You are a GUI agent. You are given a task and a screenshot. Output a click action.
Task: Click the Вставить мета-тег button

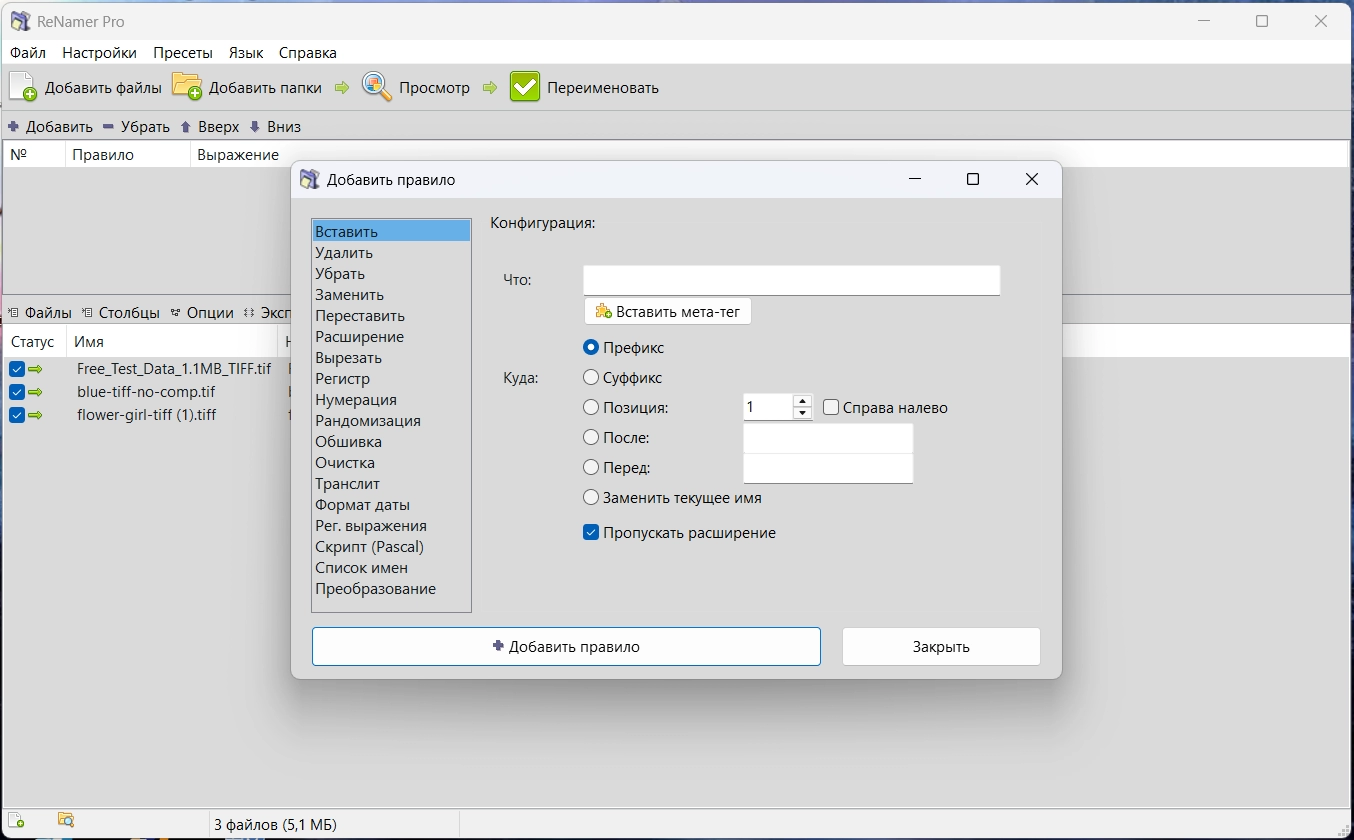click(668, 312)
